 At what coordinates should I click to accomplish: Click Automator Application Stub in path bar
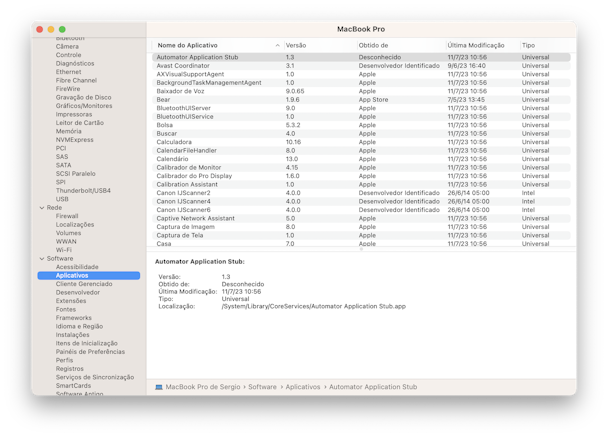point(373,387)
